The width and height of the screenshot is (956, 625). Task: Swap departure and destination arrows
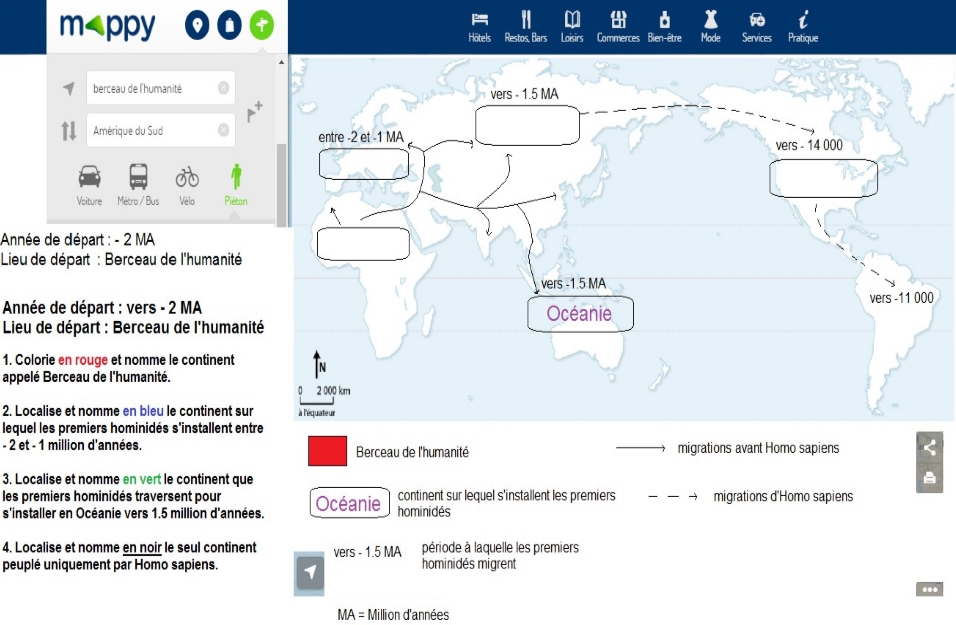click(68, 131)
